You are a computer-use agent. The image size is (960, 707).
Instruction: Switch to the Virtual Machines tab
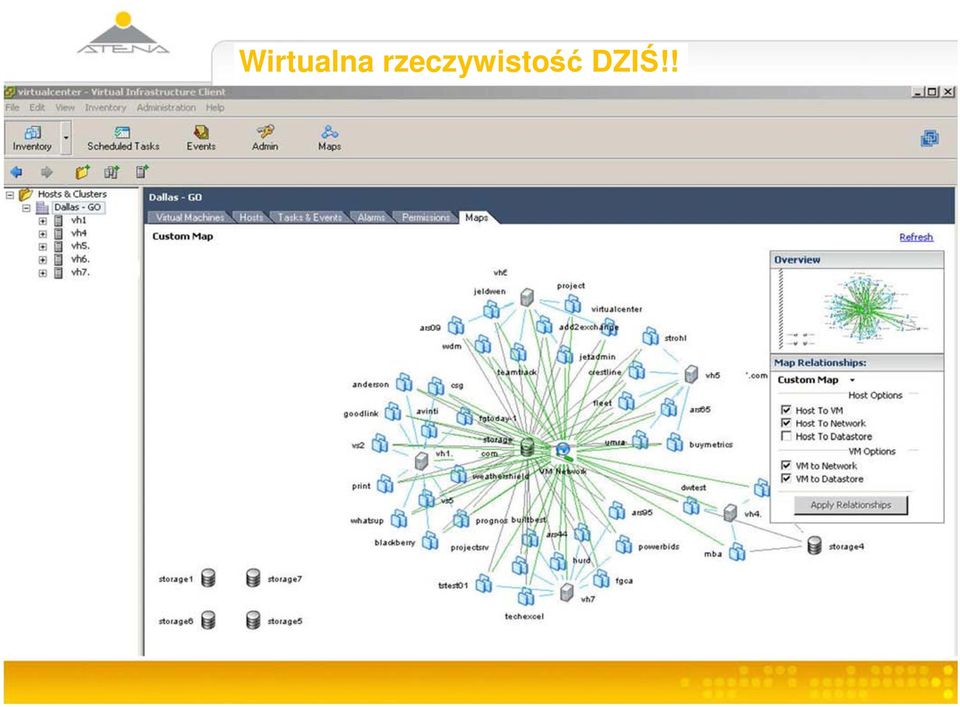(x=190, y=217)
